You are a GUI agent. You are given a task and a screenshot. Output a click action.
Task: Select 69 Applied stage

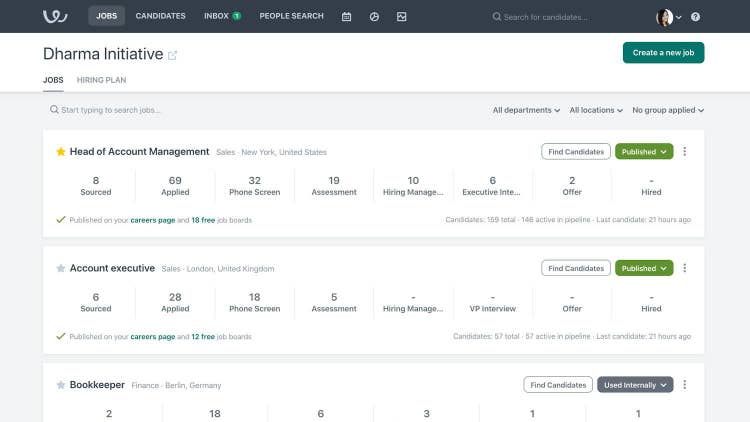175,186
